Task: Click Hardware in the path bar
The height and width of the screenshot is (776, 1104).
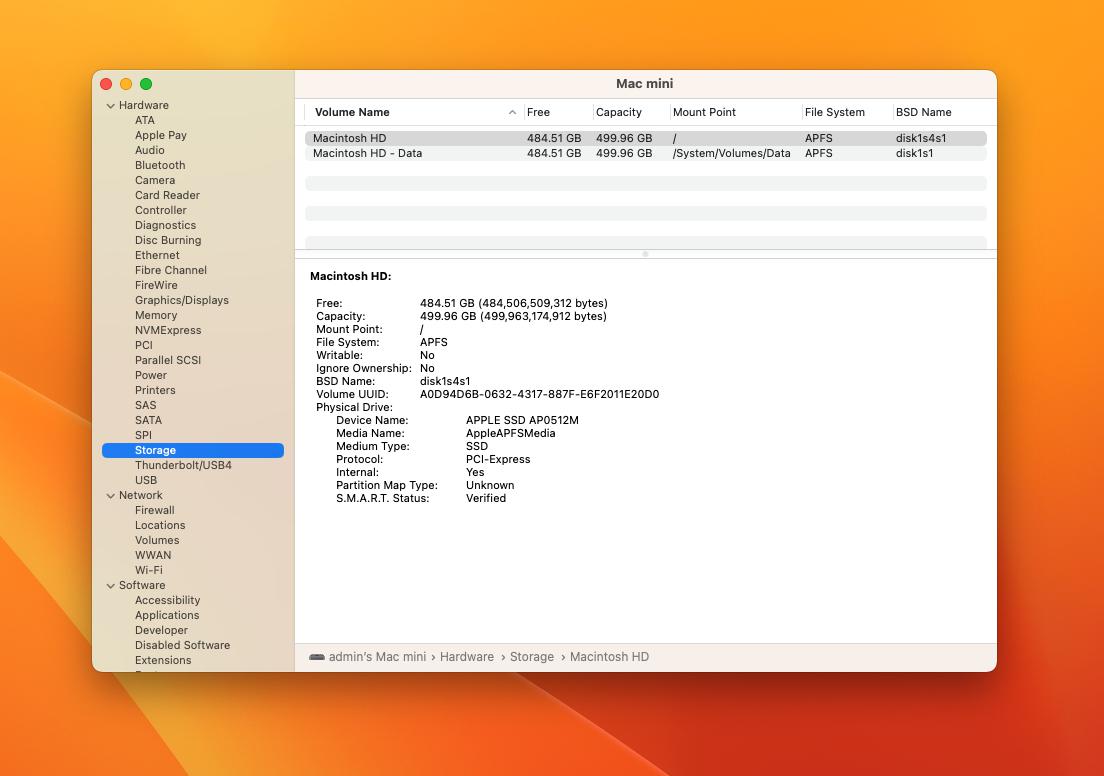Action: point(467,657)
